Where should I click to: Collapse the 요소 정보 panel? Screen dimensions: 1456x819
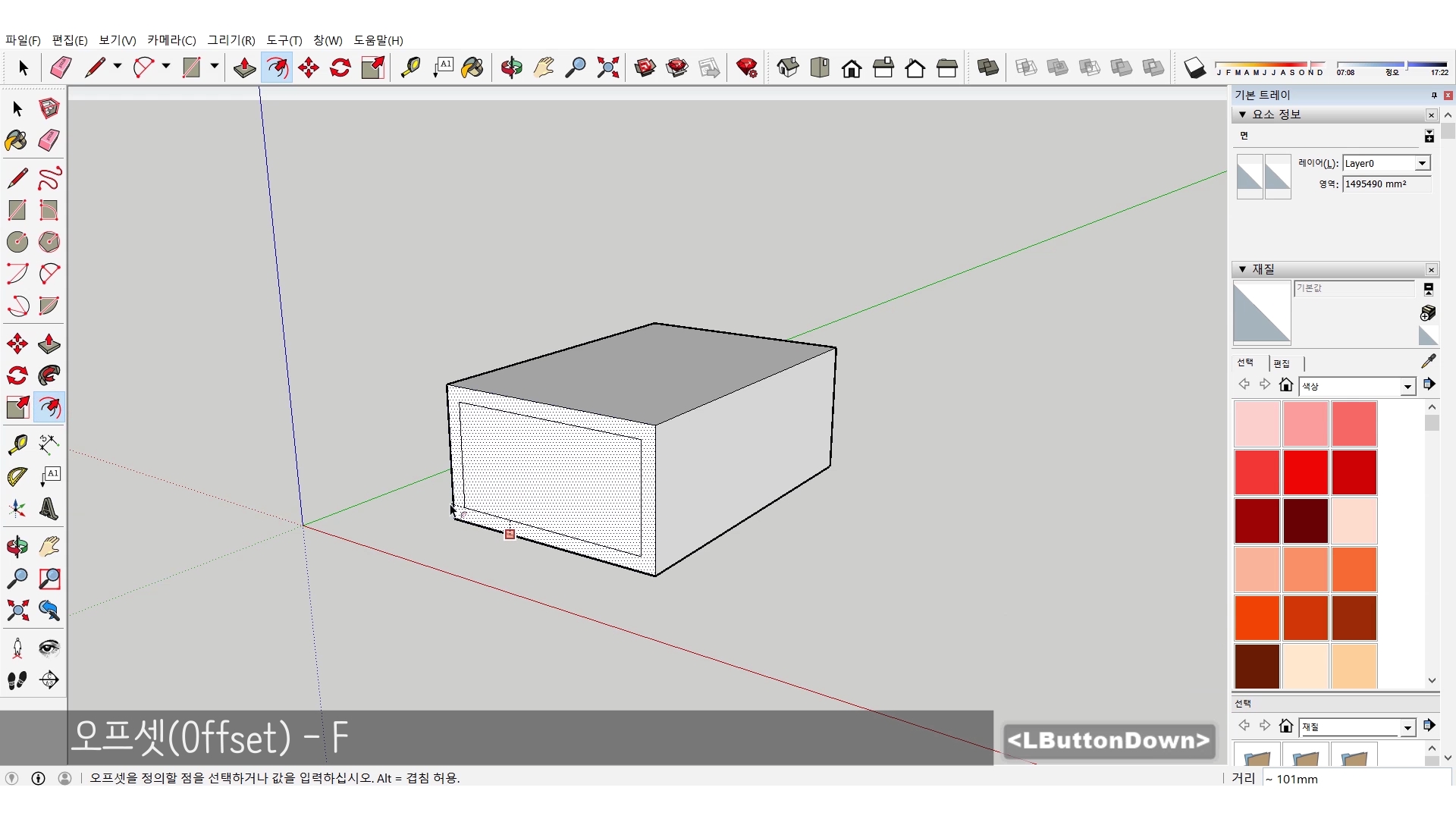(x=1242, y=115)
